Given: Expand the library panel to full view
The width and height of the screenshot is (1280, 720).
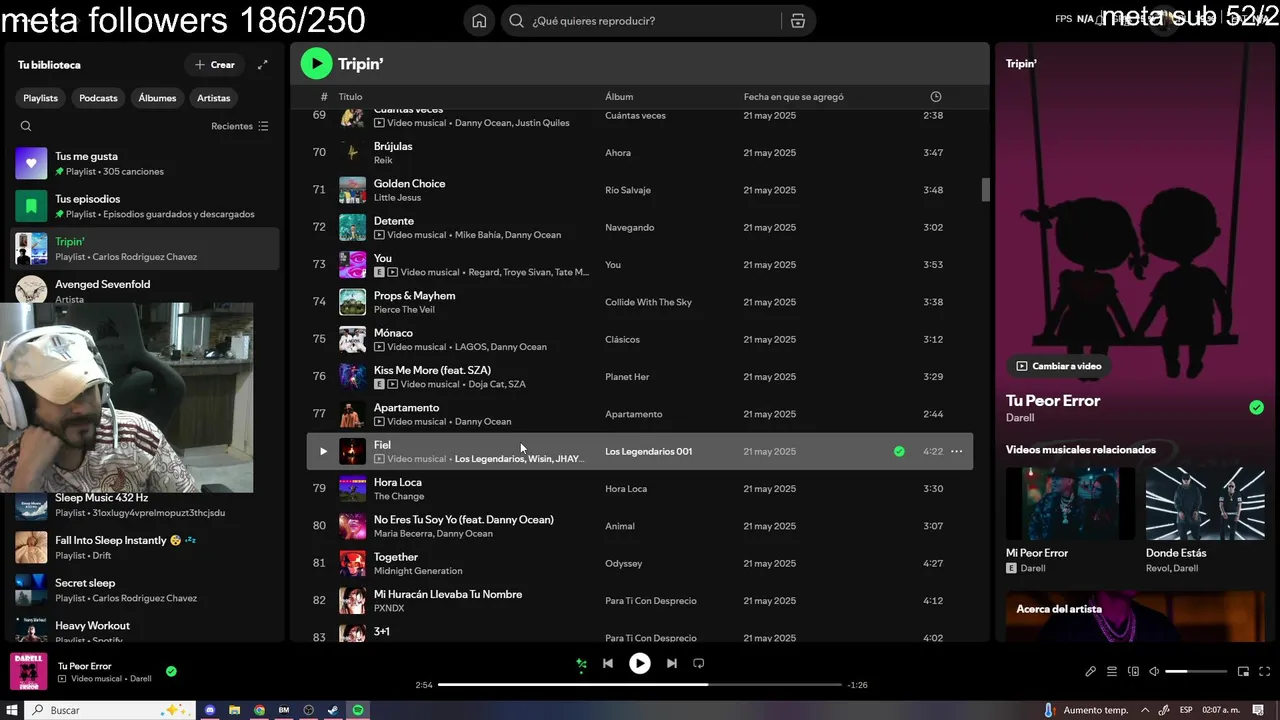Looking at the screenshot, I should [262, 65].
